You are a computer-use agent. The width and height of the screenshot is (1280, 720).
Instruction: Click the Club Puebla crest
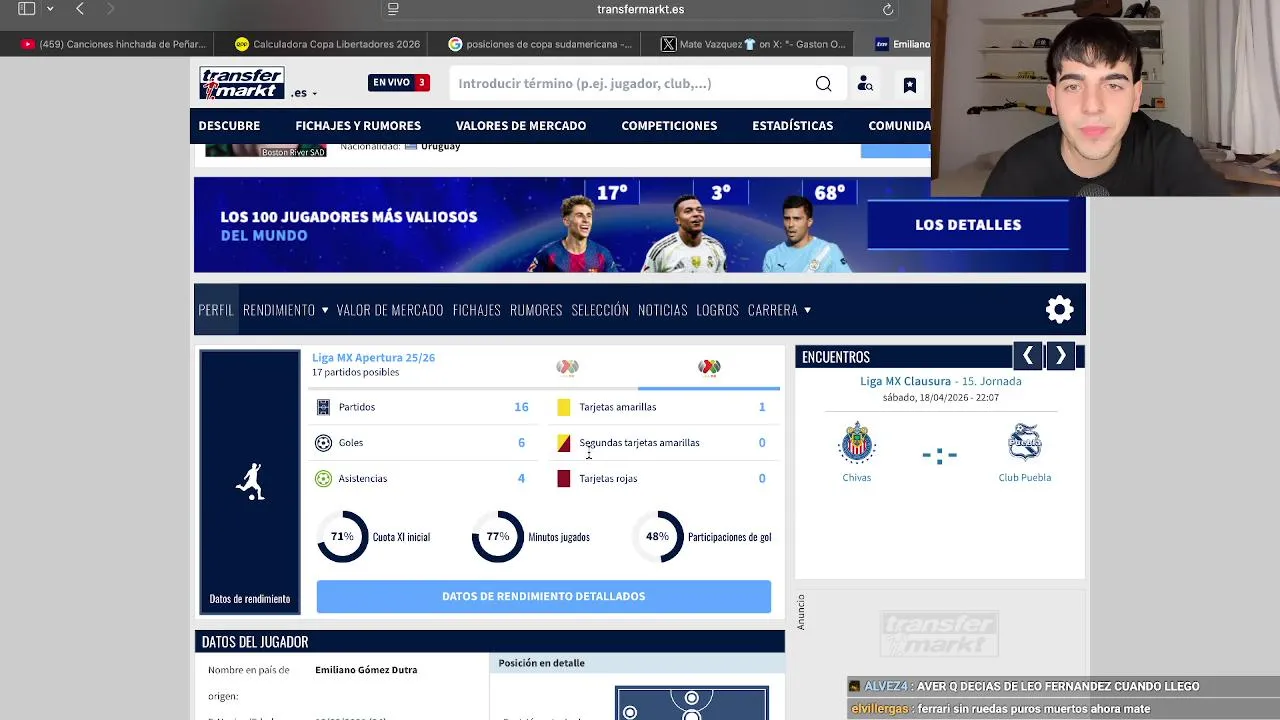coord(1025,443)
